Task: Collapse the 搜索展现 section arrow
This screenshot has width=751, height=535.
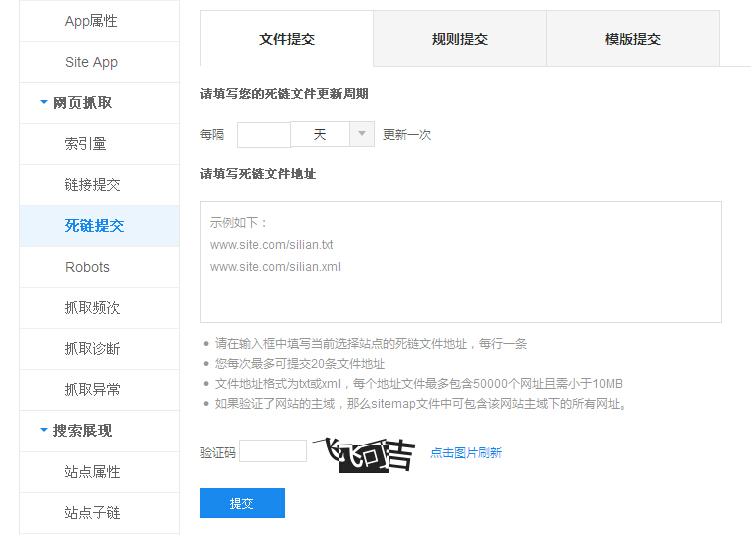Action: pos(43,430)
